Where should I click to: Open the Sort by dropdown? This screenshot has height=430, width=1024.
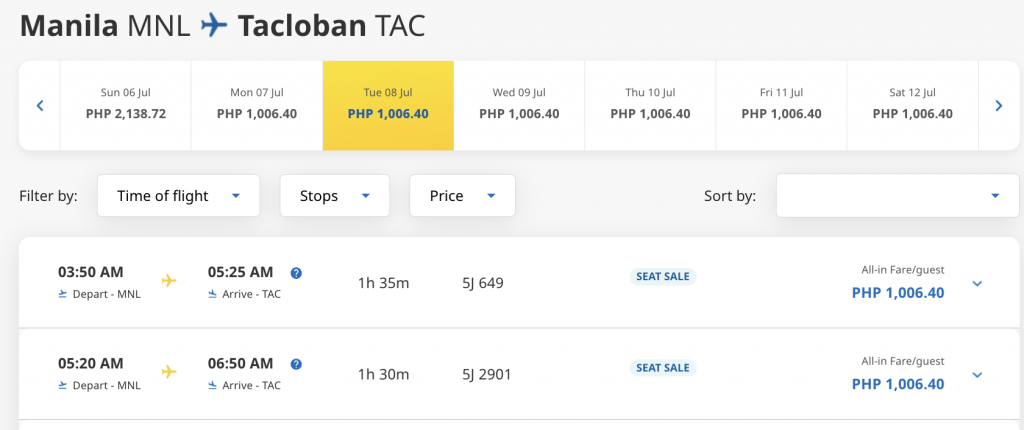[x=897, y=195]
